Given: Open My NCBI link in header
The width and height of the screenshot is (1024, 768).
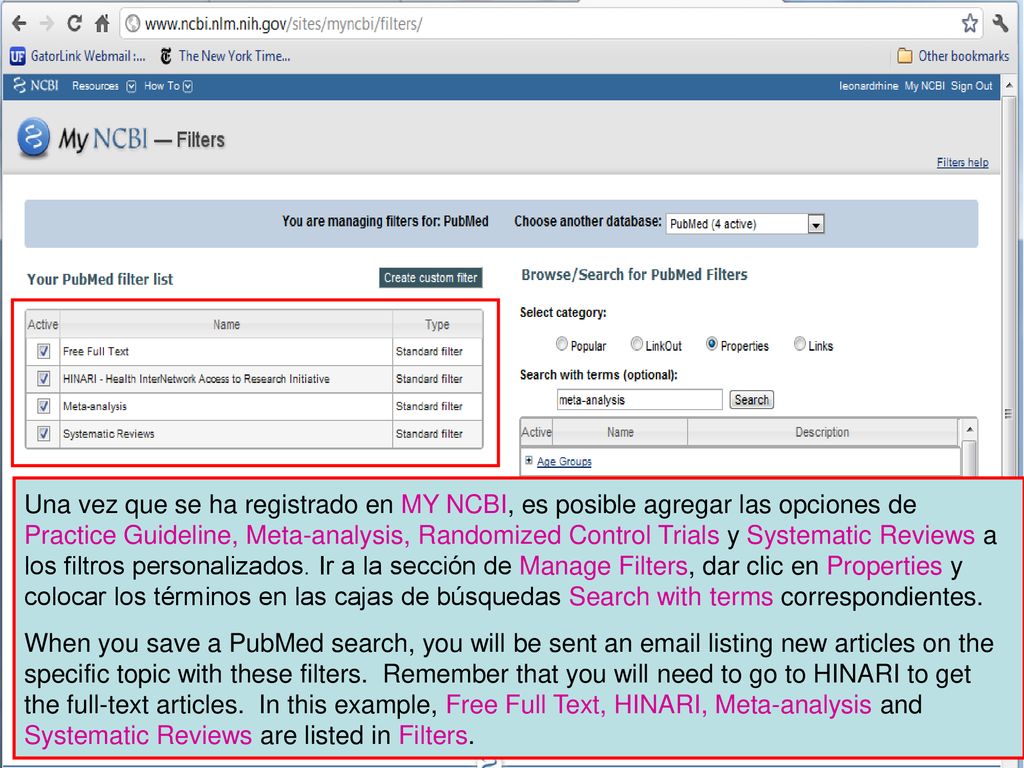Looking at the screenshot, I should (x=924, y=86).
